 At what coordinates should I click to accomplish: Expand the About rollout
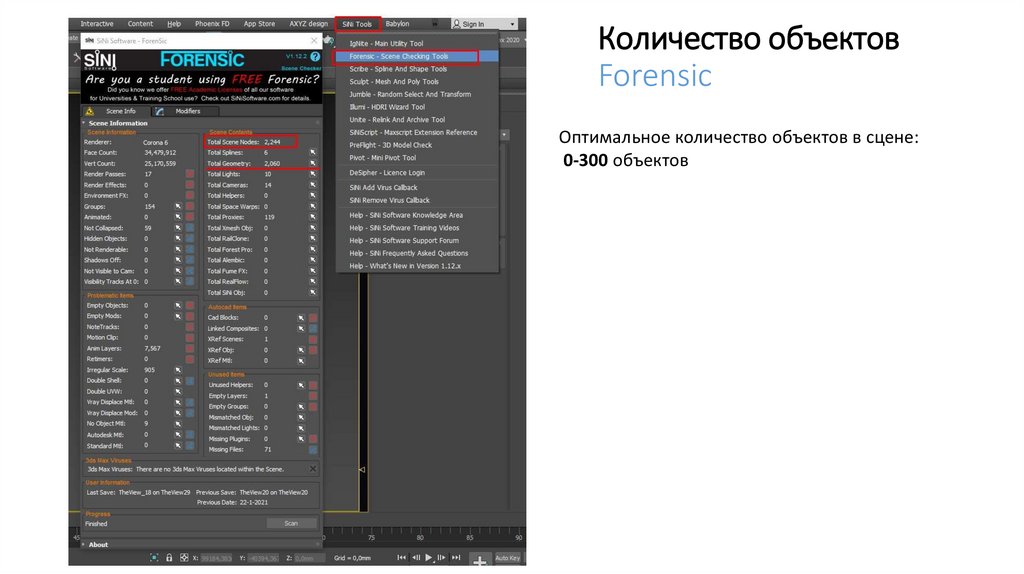coord(98,545)
